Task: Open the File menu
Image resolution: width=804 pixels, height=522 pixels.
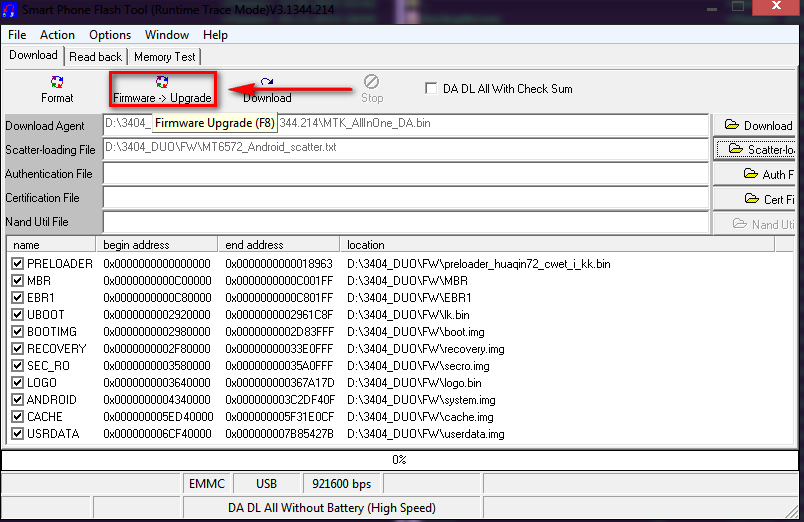Action: (17, 35)
